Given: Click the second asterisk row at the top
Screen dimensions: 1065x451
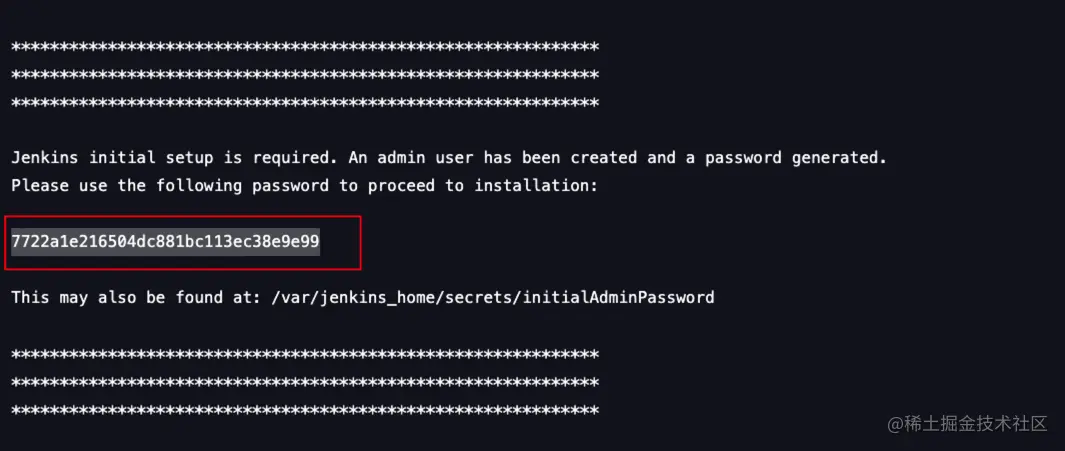Looking at the screenshot, I should pos(305,75).
